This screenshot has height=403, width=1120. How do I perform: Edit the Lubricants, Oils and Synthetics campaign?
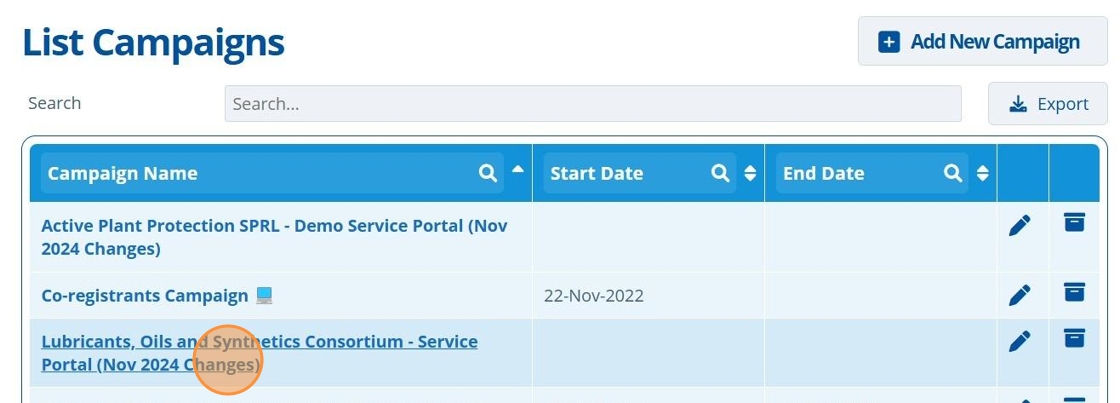coord(1020,341)
